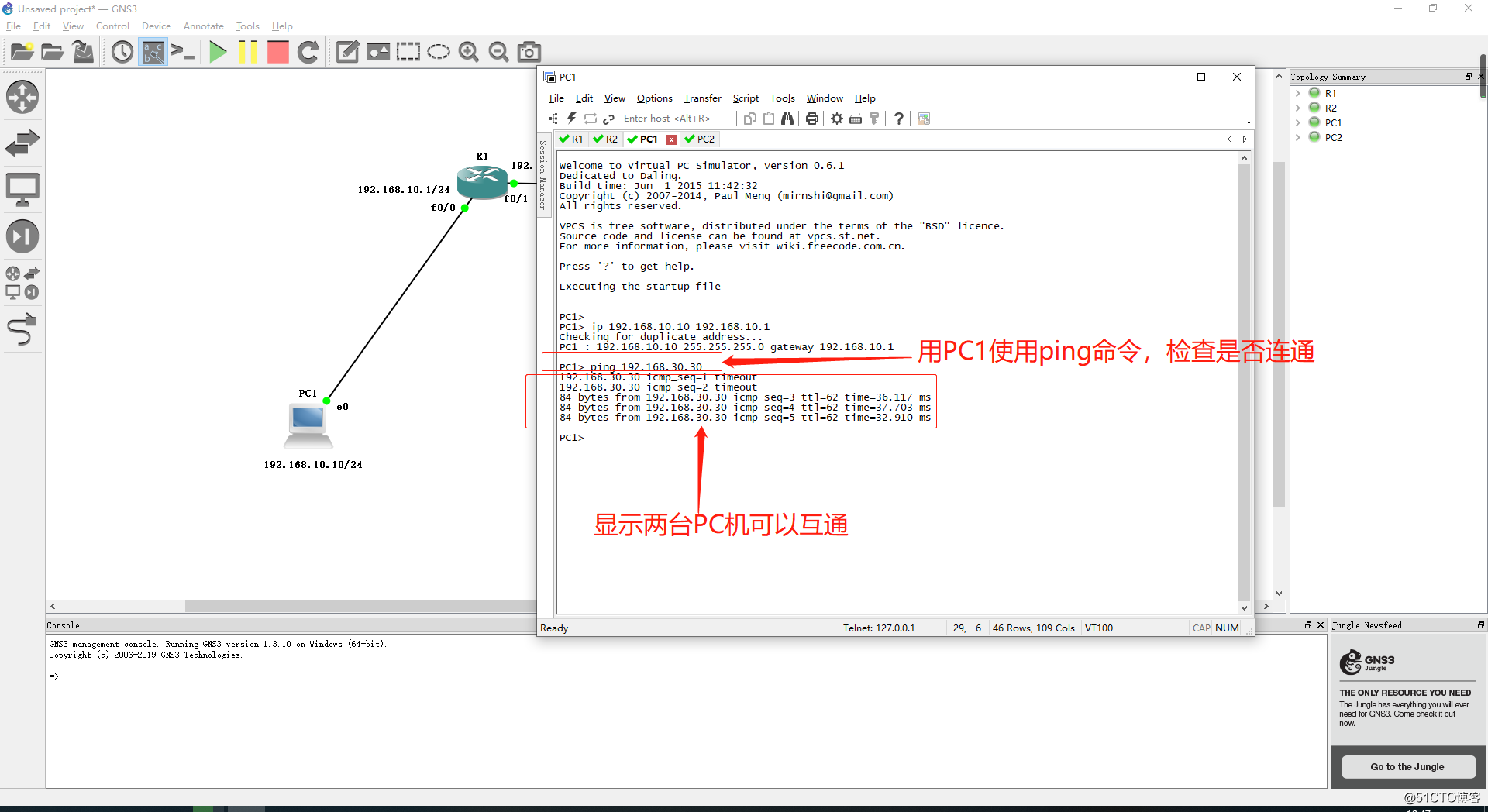Screen dimensions: 1488x812
Task: Open the Script menu in PC1 terminal
Action: click(x=746, y=98)
